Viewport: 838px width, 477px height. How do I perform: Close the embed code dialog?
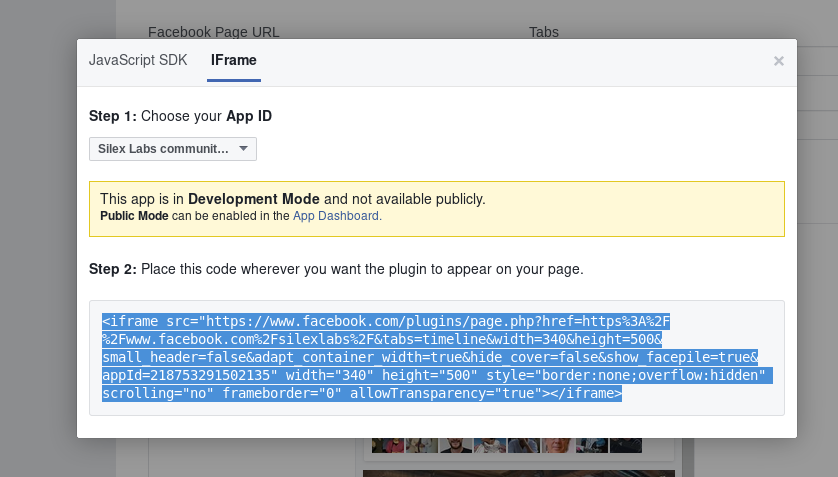coord(779,61)
